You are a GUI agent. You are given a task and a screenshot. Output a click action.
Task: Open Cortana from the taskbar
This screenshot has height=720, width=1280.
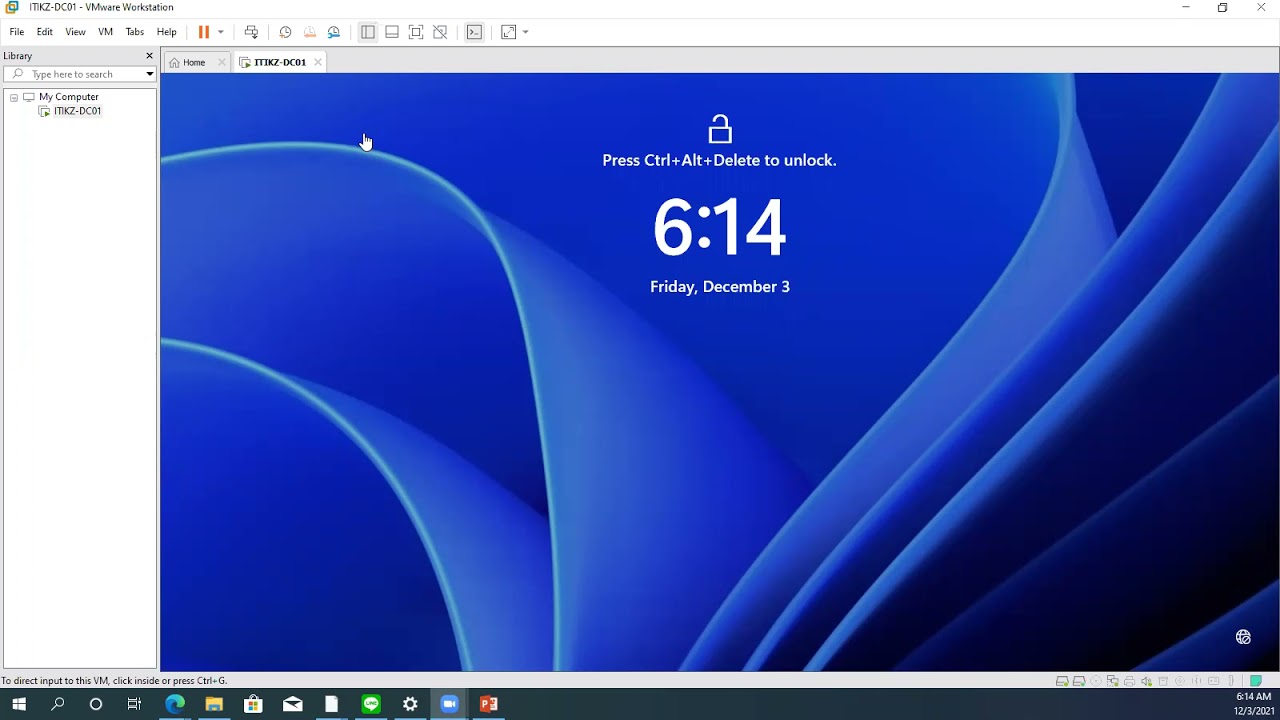click(x=96, y=704)
